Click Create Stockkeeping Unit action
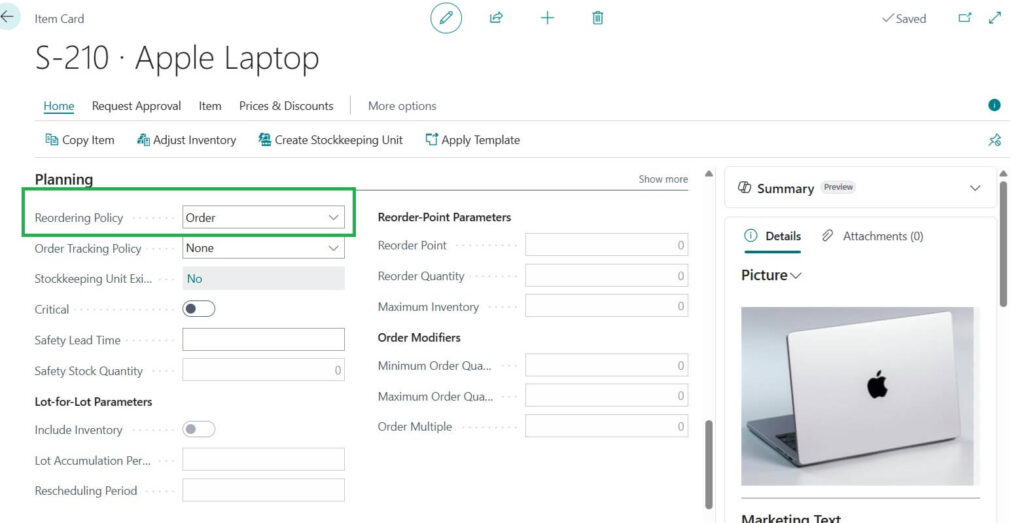Image resolution: width=1024 pixels, height=523 pixels. [x=330, y=140]
